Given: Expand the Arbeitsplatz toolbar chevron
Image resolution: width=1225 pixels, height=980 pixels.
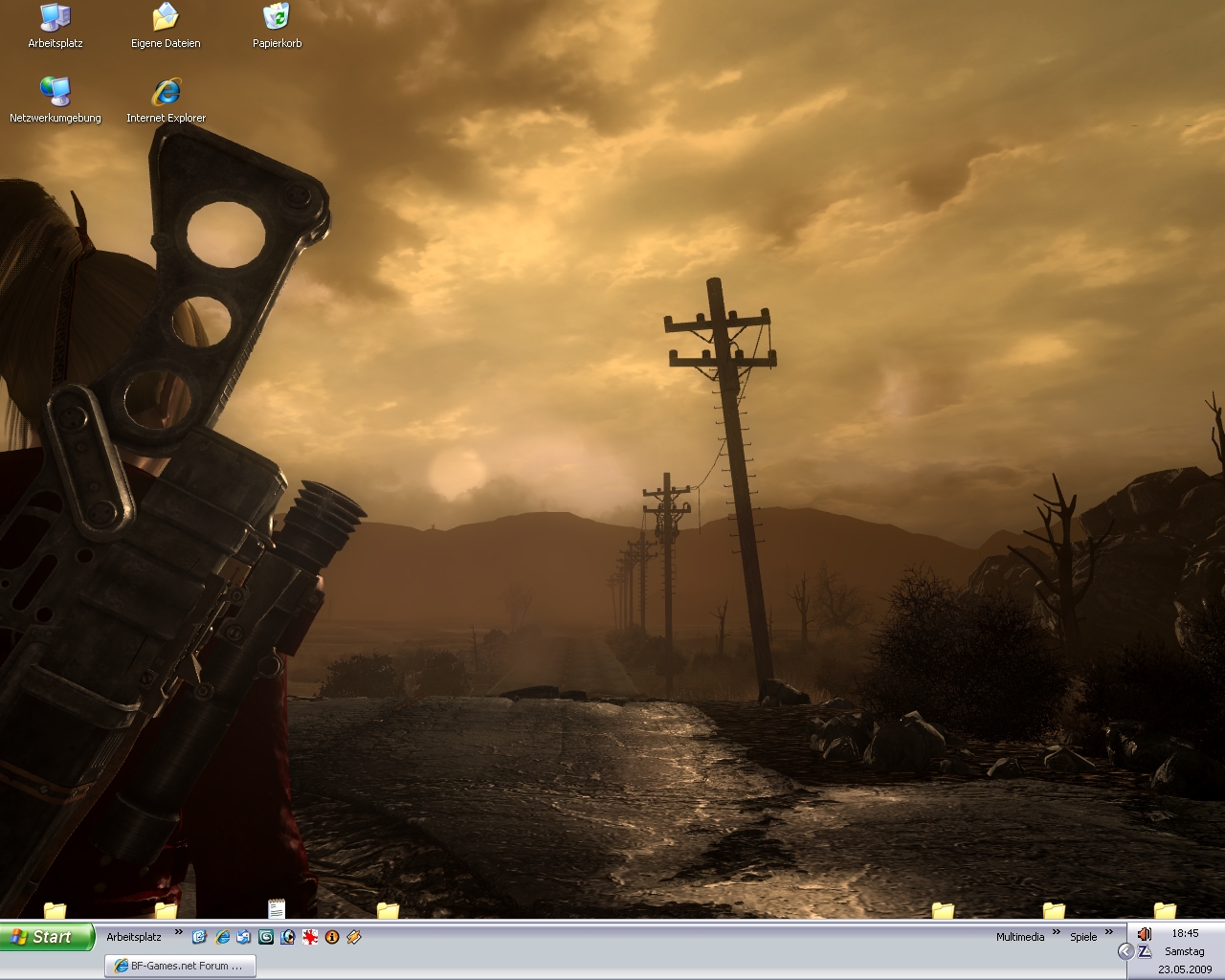Looking at the screenshot, I should click(178, 932).
